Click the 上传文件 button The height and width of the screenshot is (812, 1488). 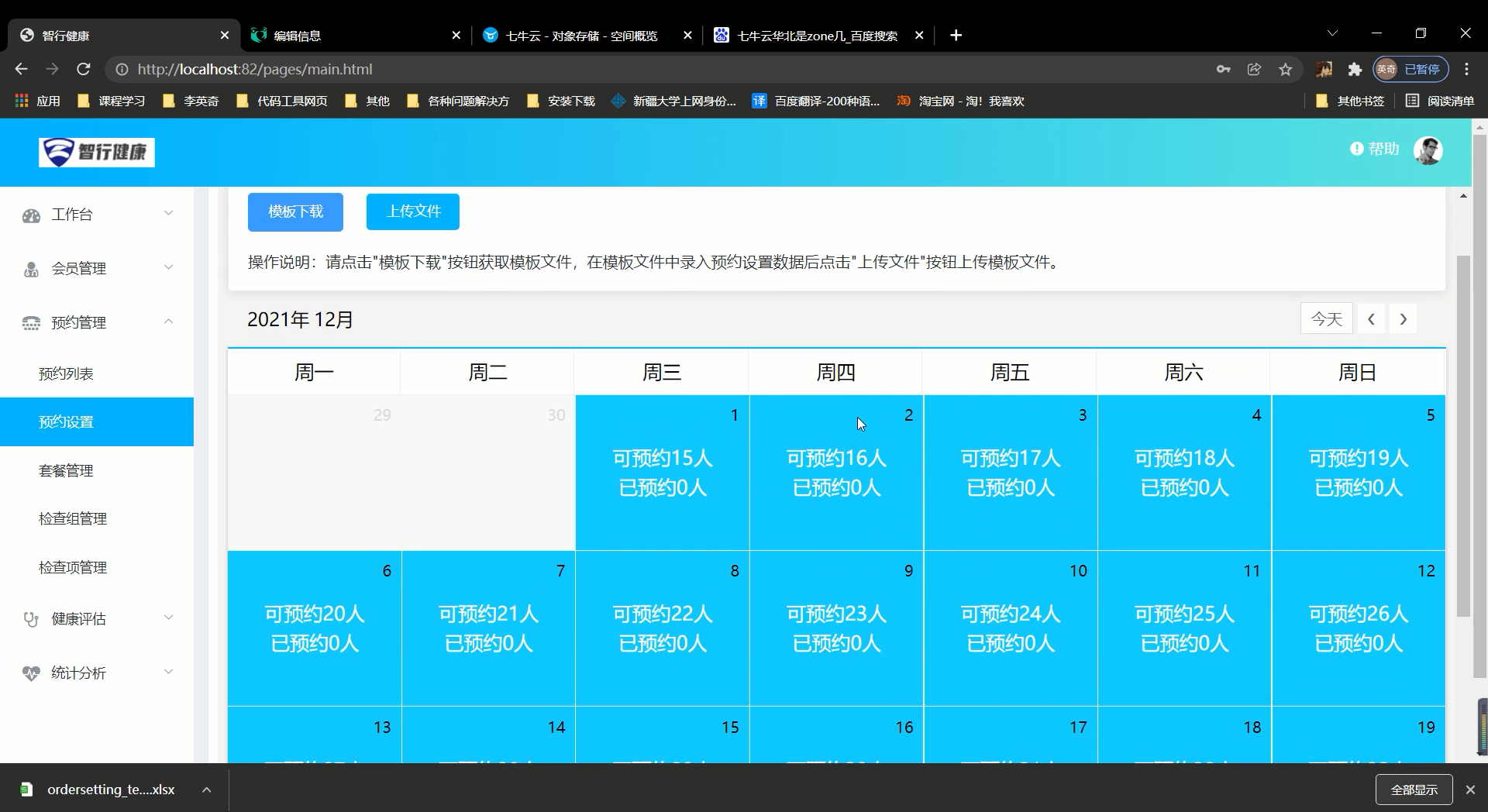[x=413, y=212]
